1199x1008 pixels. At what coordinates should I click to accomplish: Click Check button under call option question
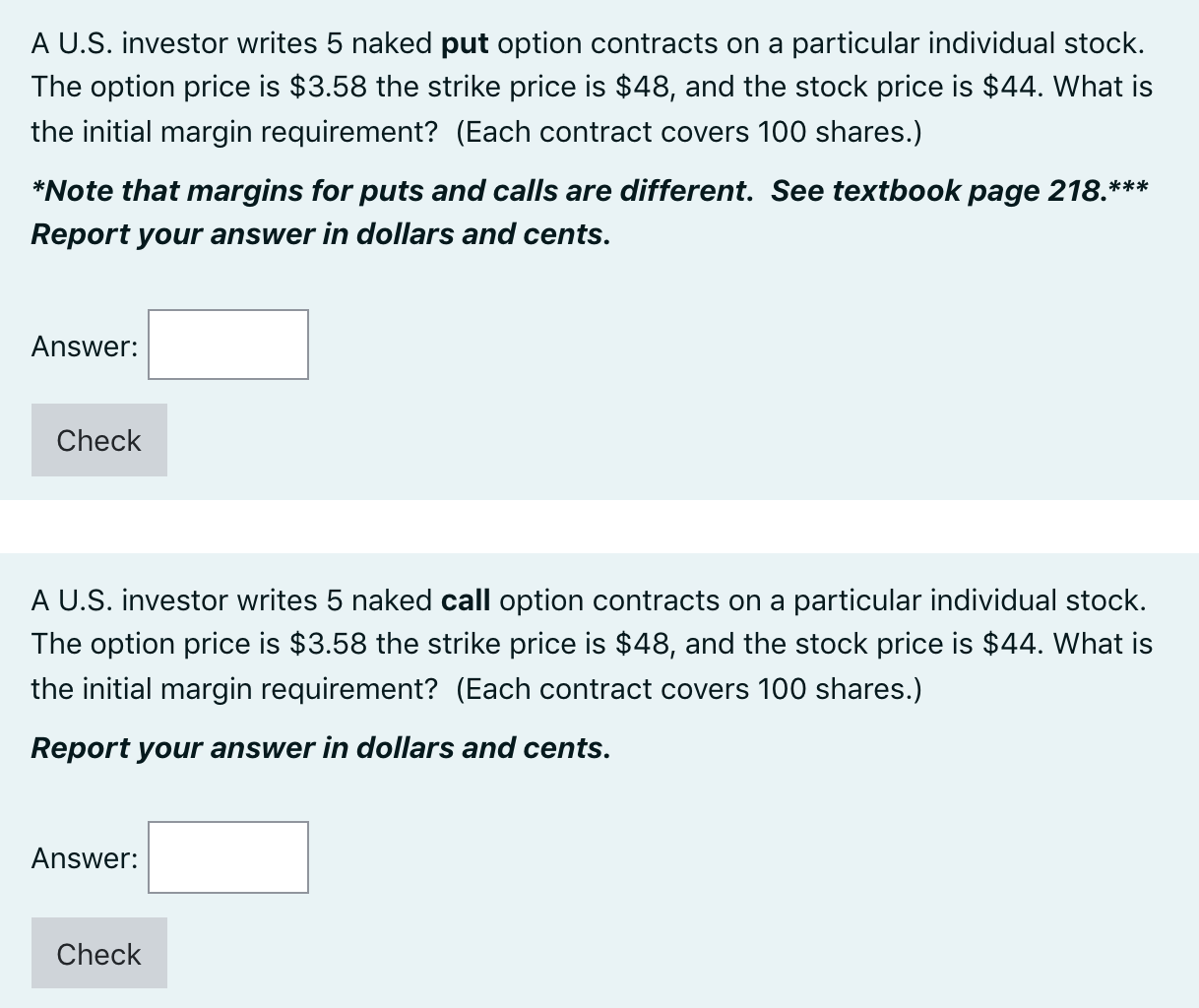[x=99, y=953]
